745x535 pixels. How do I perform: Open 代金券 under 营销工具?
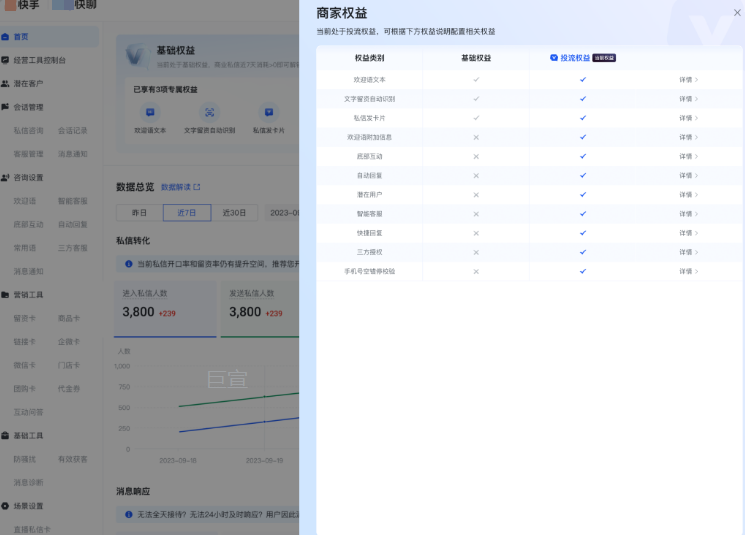pyautogui.click(x=69, y=389)
